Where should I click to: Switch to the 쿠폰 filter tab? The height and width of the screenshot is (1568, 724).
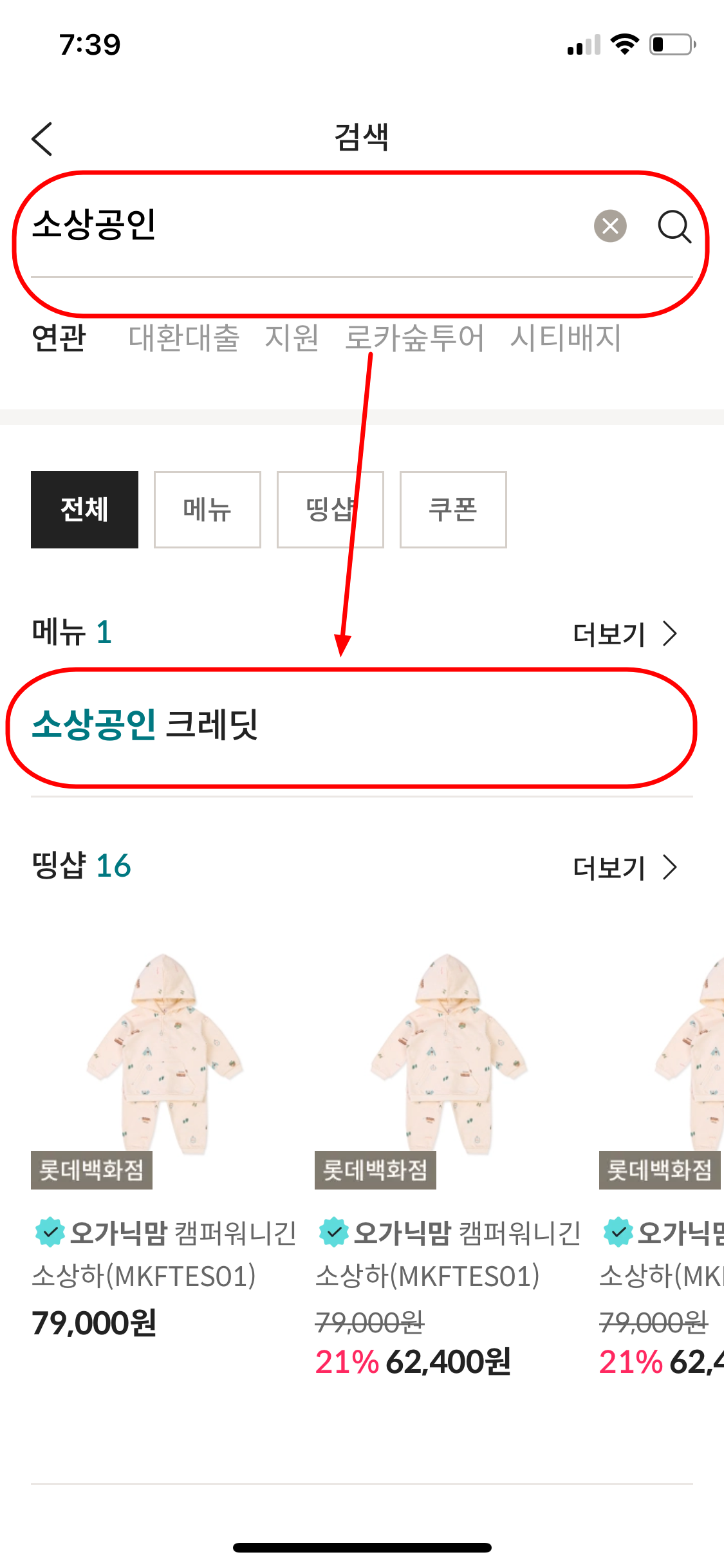453,510
